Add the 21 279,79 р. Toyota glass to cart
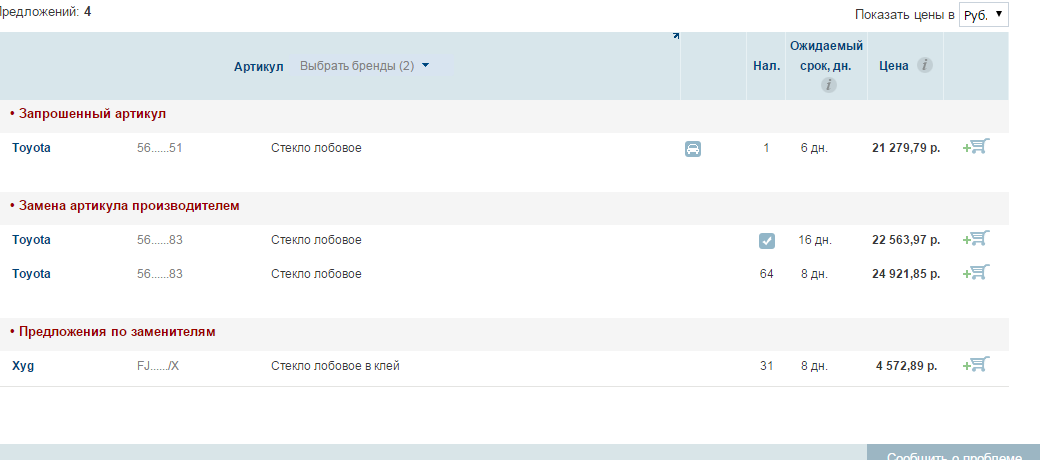The height and width of the screenshot is (460, 1040). click(975, 147)
